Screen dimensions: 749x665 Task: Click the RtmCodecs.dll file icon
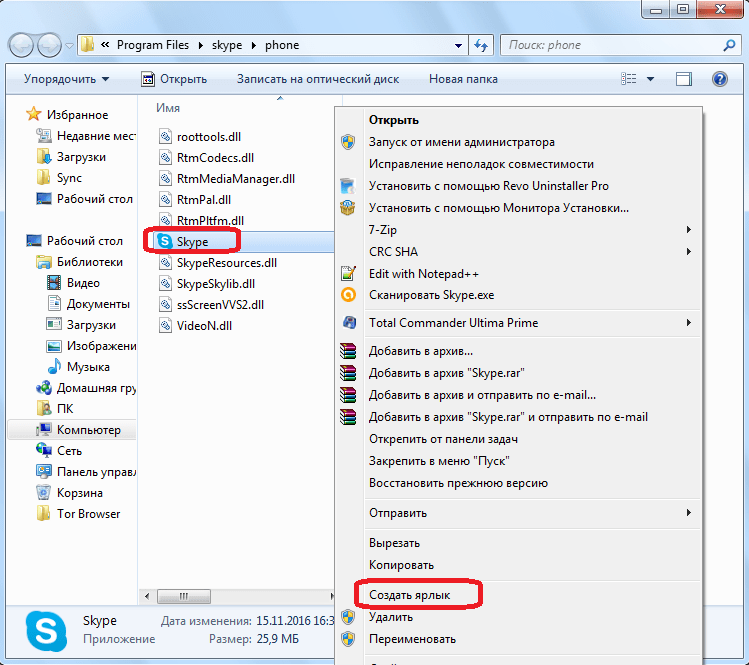point(165,158)
